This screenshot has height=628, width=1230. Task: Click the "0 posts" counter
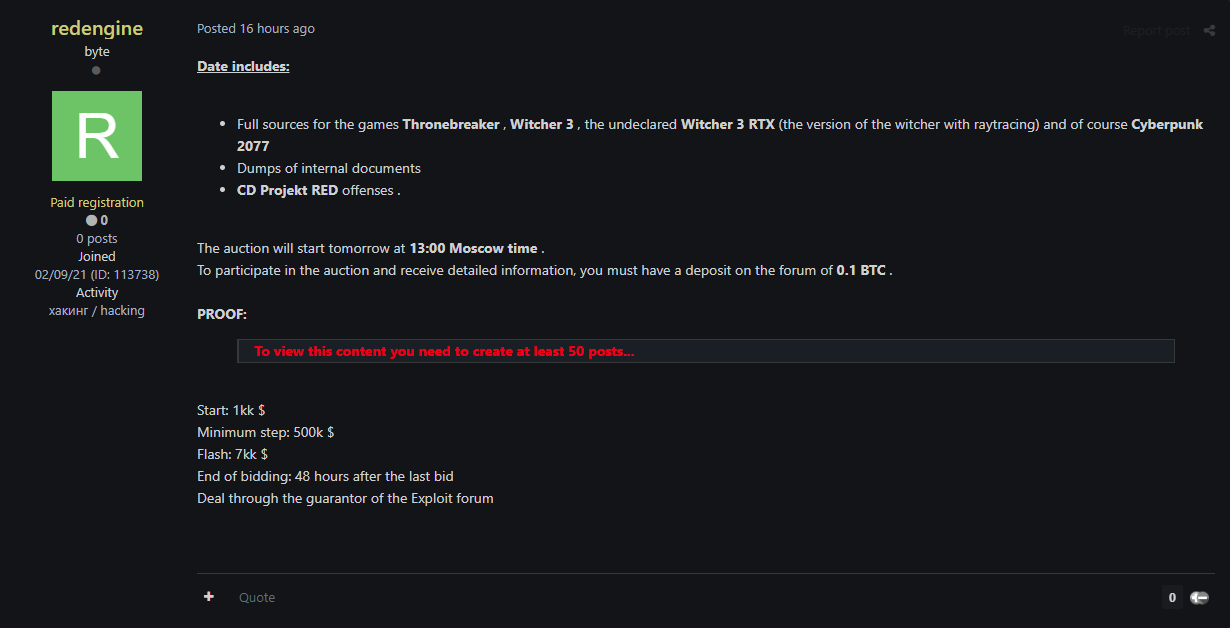tap(96, 238)
